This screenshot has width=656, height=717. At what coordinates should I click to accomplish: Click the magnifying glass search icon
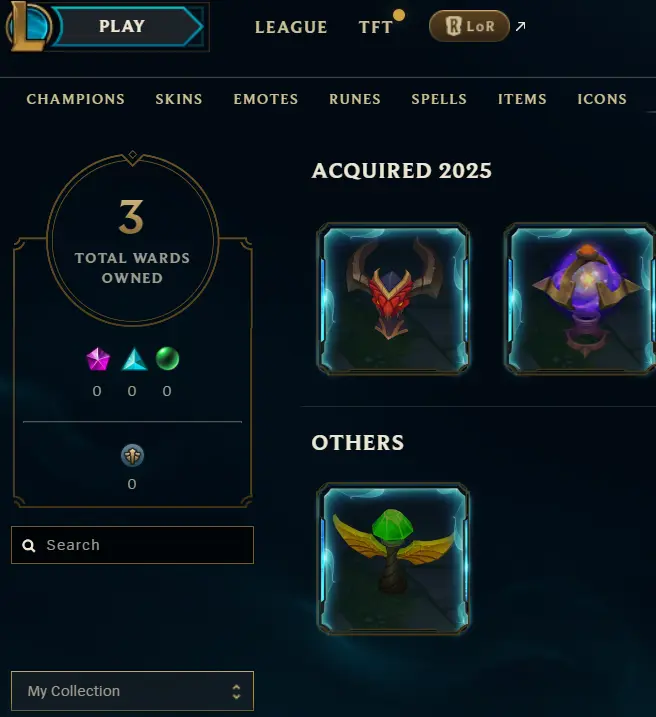tap(29, 545)
